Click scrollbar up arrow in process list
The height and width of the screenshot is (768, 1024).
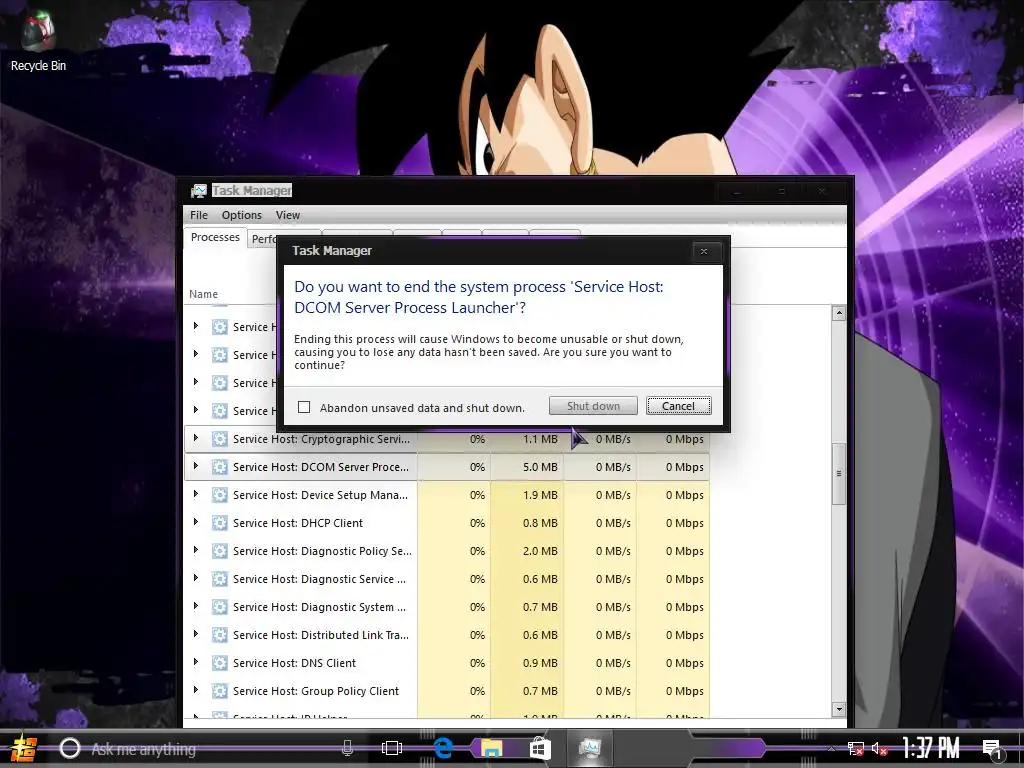pos(839,313)
